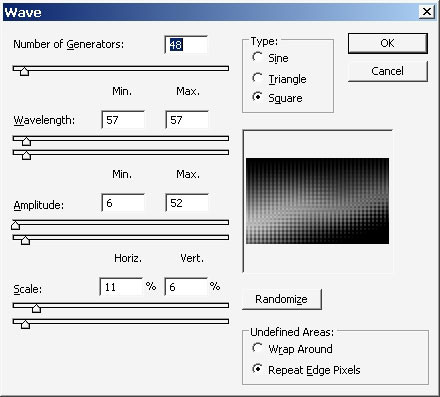This screenshot has height=397, width=440.
Task: Click the Amplitude Max. input field
Action: 187,203
